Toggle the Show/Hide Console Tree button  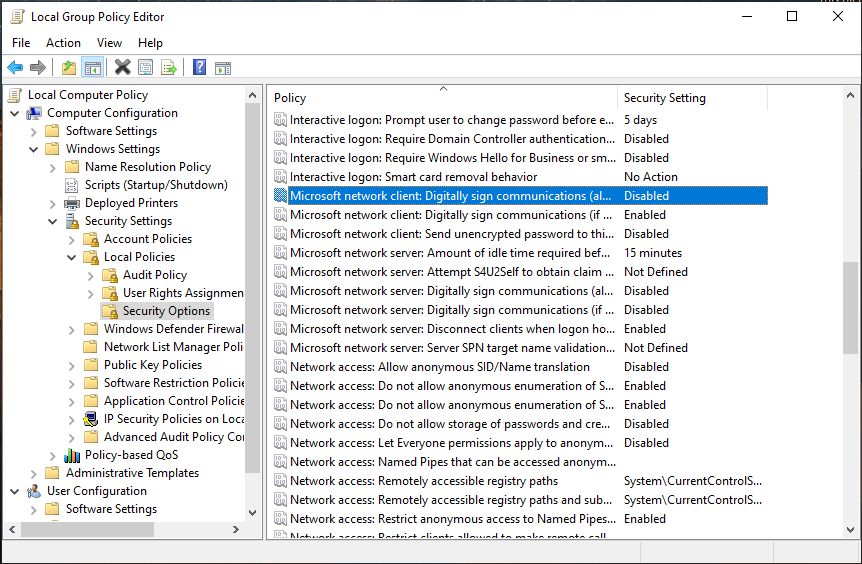pyautogui.click(x=92, y=68)
